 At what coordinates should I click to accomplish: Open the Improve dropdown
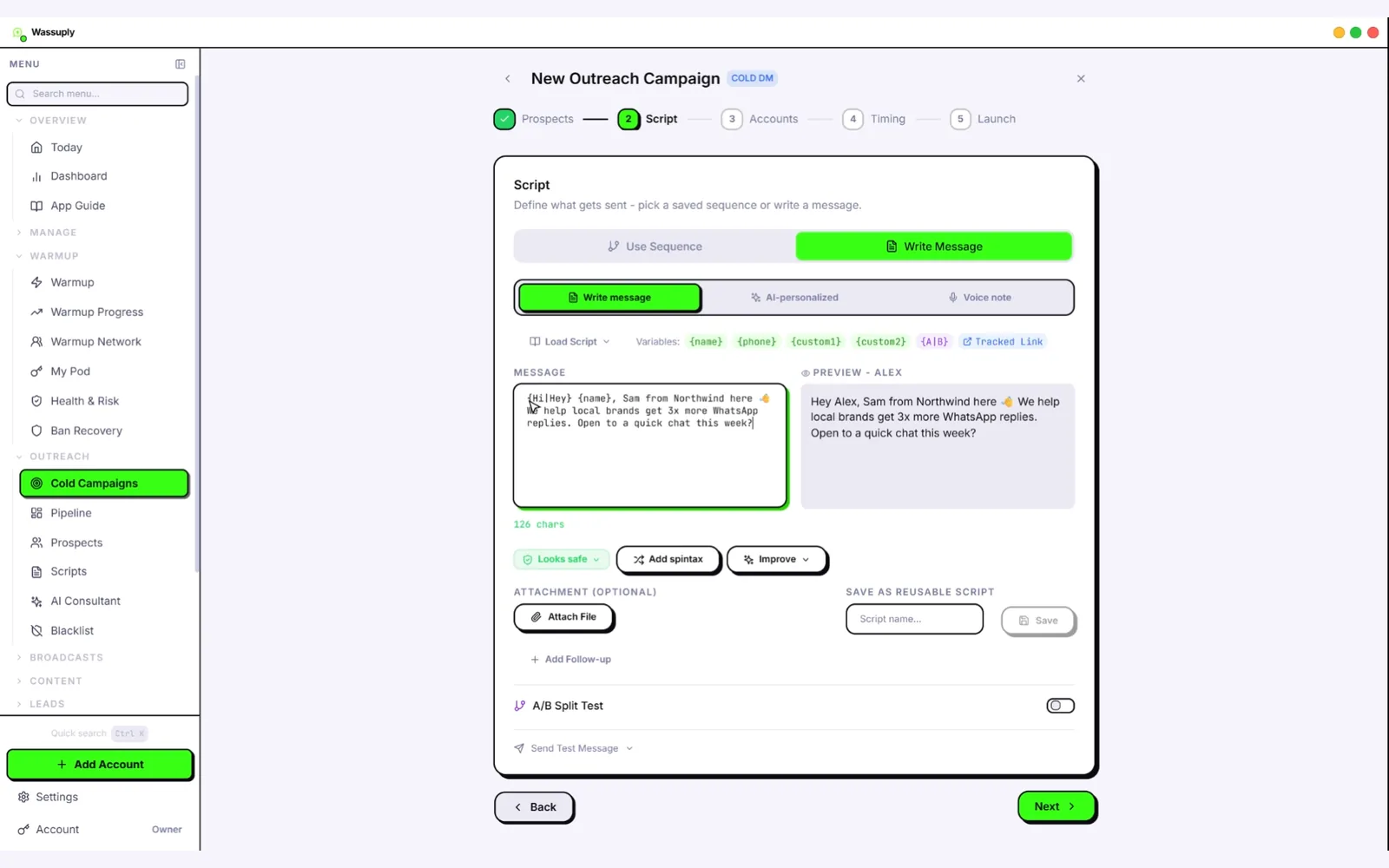click(776, 560)
